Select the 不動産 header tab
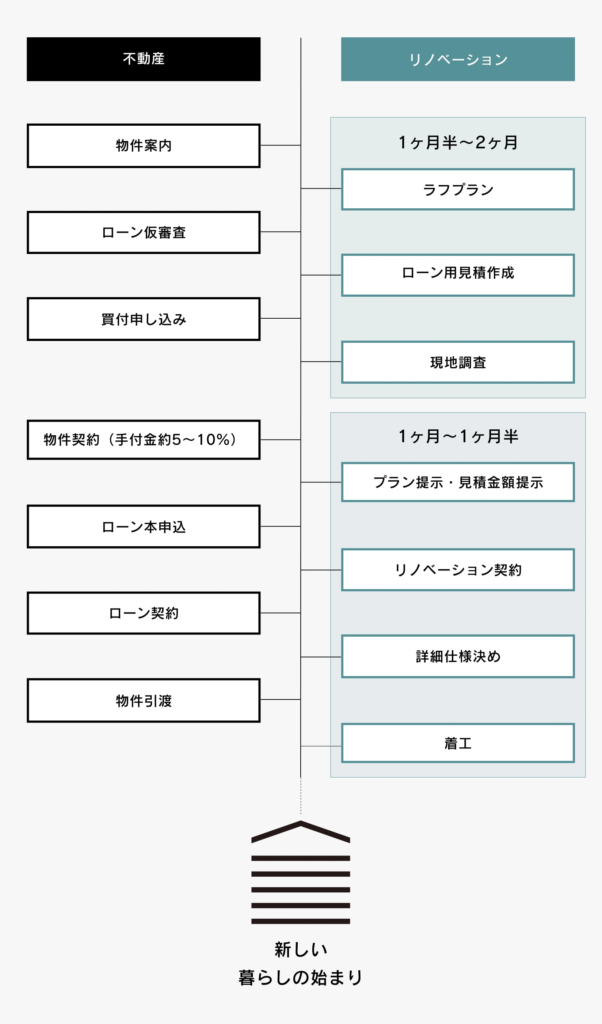 click(x=143, y=59)
